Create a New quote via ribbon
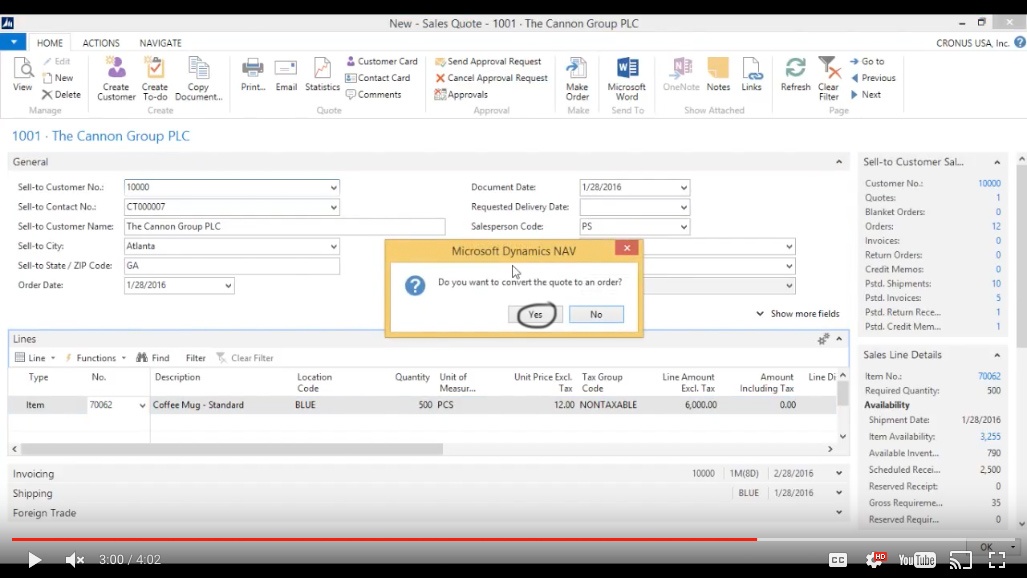This screenshot has width=1027, height=578. pos(58,77)
